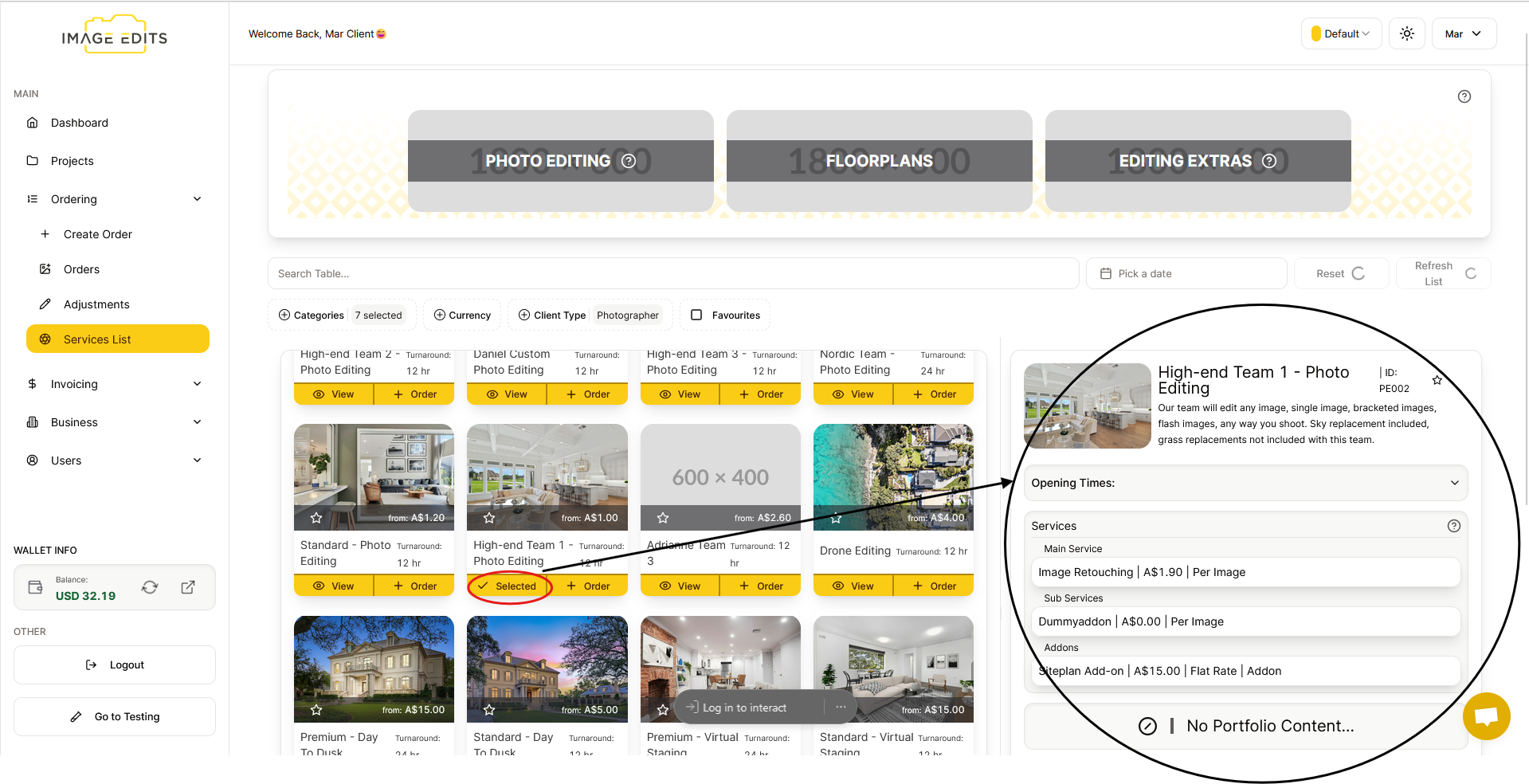The width and height of the screenshot is (1529, 784).
Task: Click the Photo Editing help icon
Action: (x=629, y=161)
